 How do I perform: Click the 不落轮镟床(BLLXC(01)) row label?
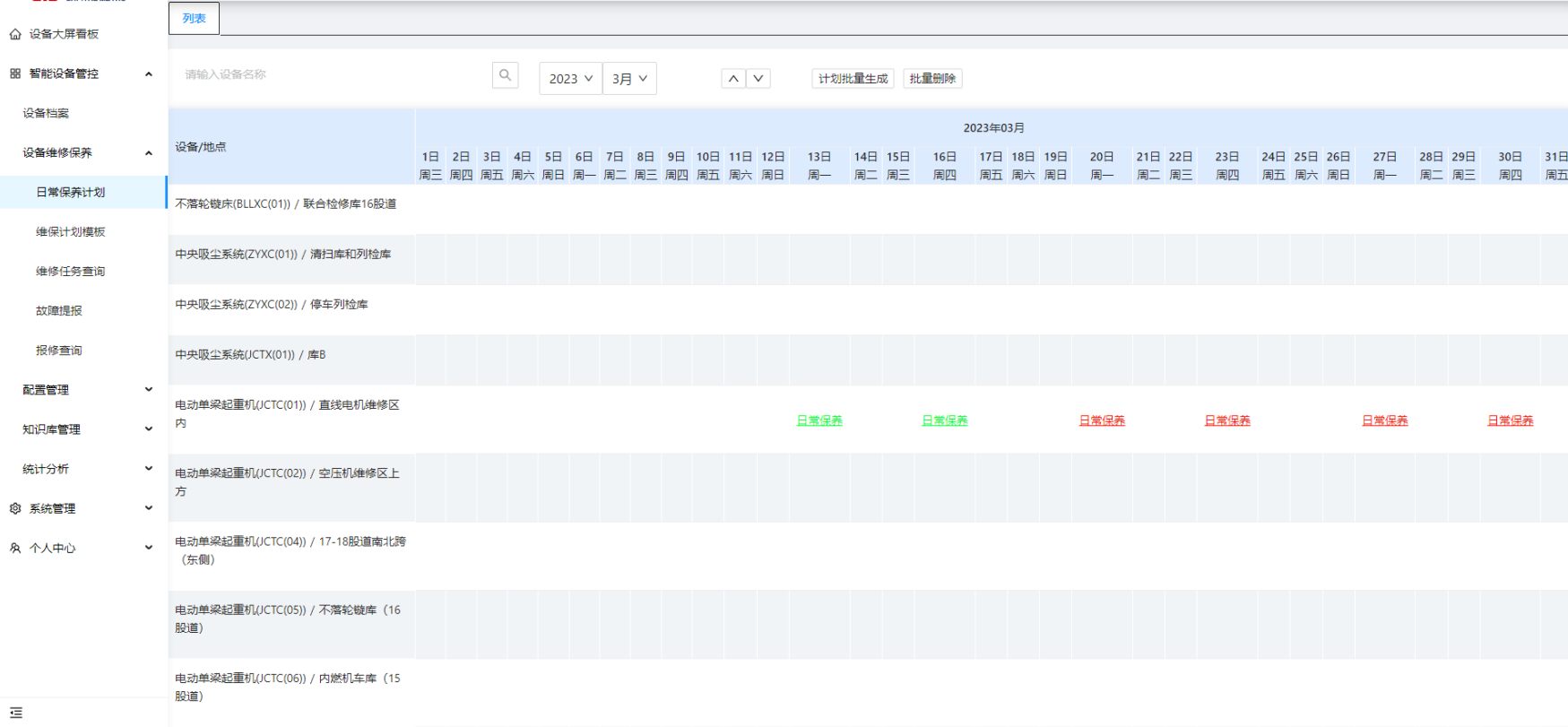286,203
